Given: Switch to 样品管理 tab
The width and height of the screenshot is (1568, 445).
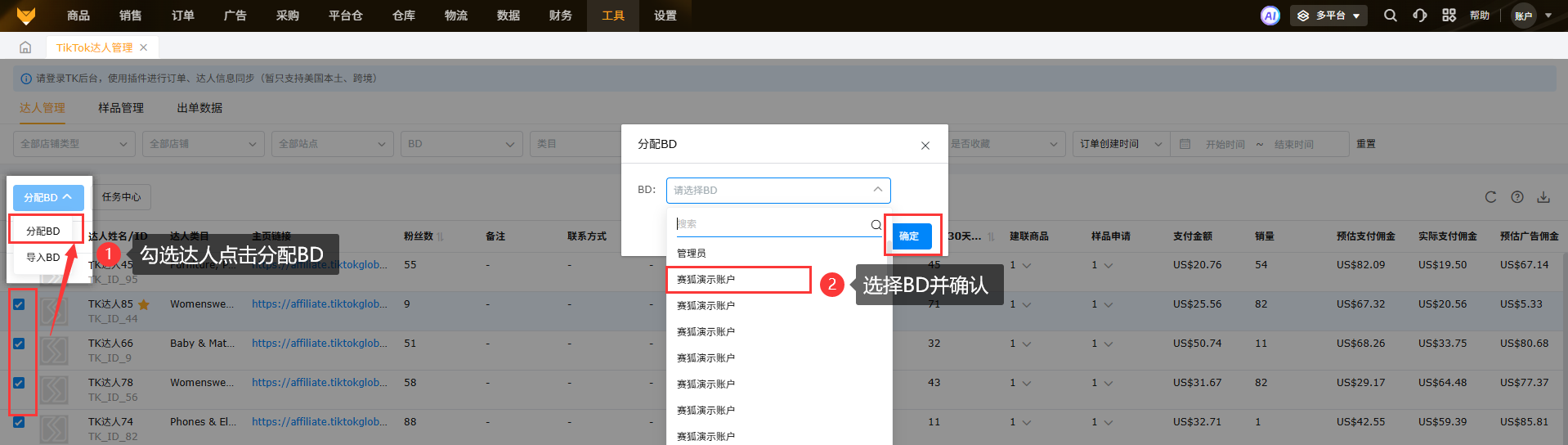Looking at the screenshot, I should point(121,108).
